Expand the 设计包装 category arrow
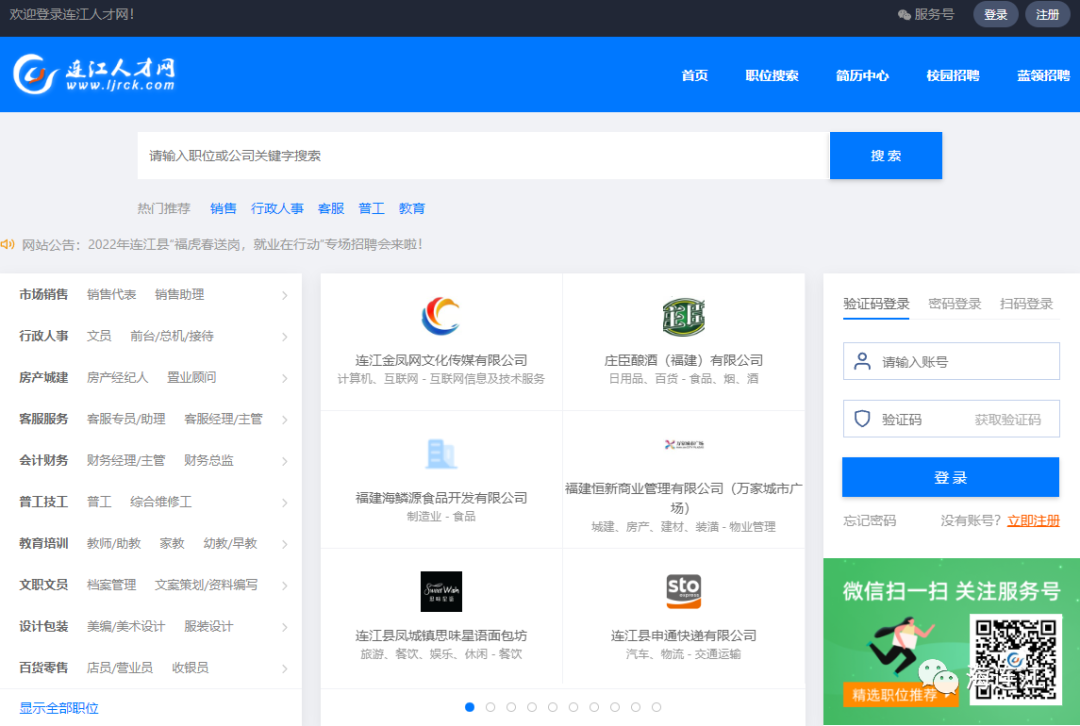1080x726 pixels. 284,627
